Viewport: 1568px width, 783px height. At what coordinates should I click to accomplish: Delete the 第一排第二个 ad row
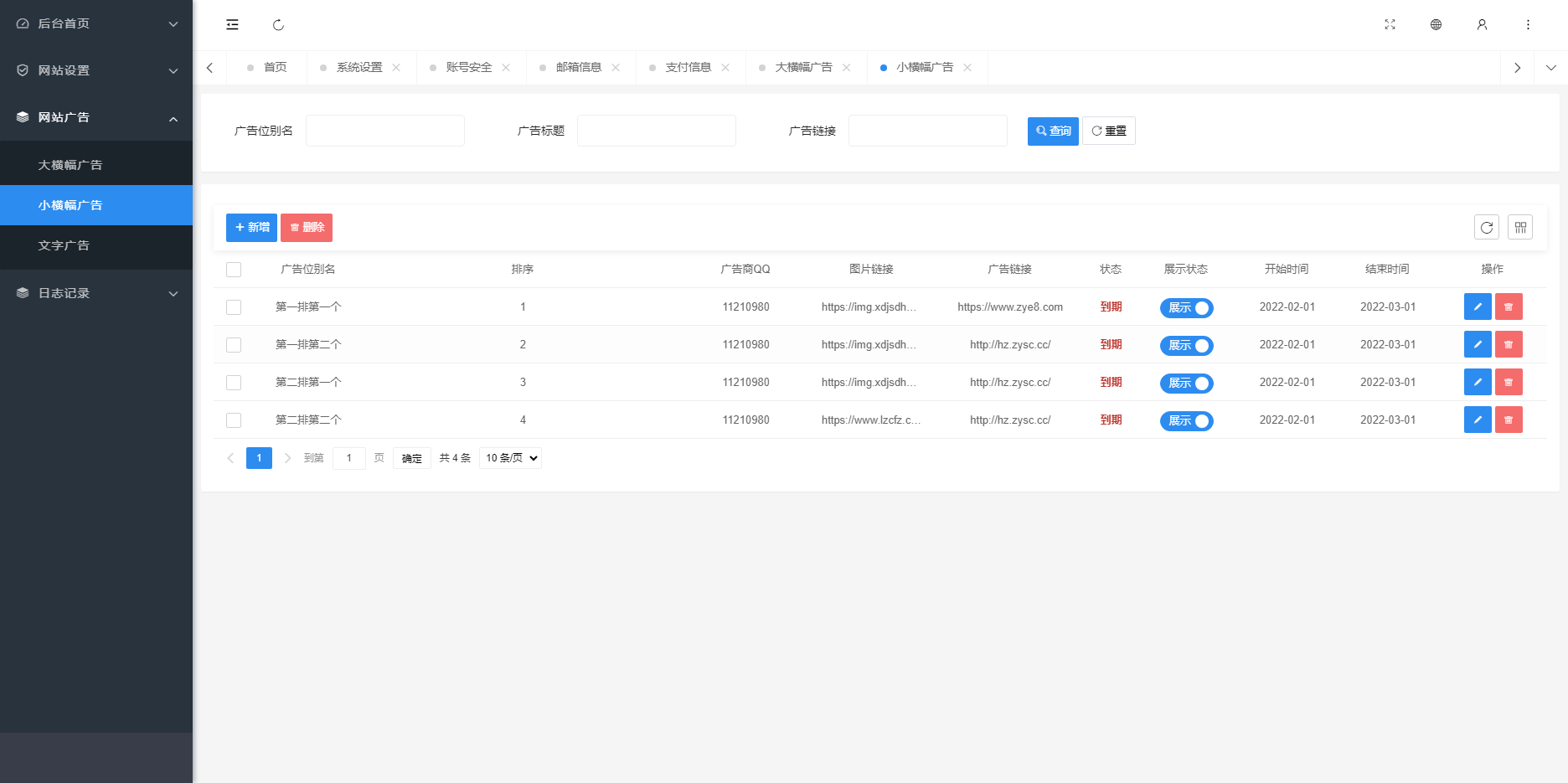[1509, 344]
